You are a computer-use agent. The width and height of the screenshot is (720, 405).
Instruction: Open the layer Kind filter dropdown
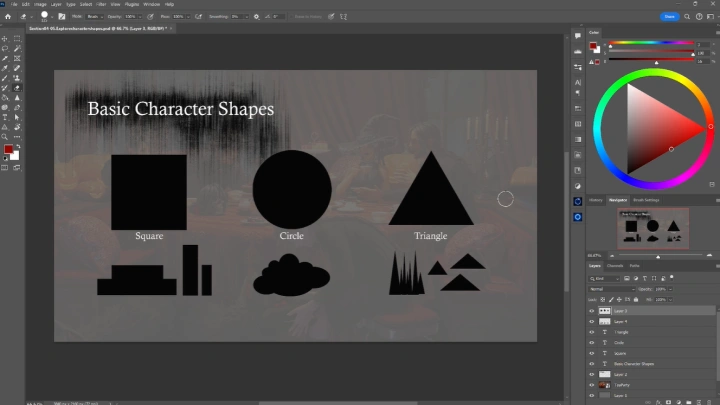(x=604, y=278)
